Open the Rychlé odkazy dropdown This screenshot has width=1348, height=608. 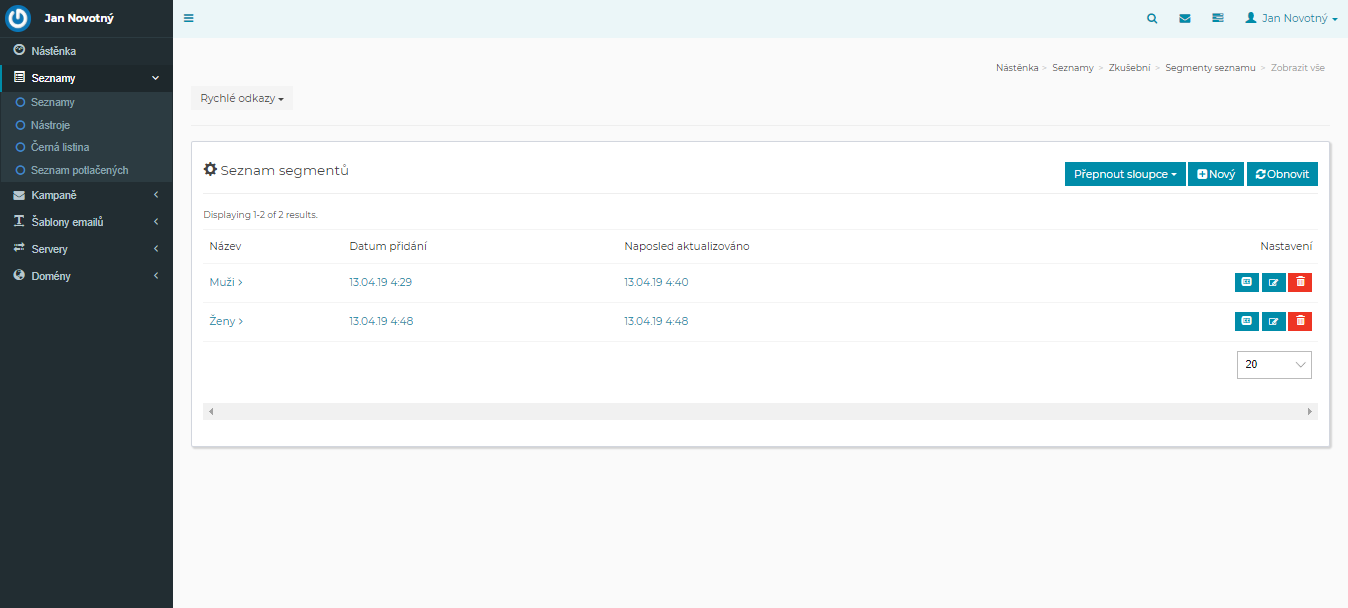click(x=242, y=98)
